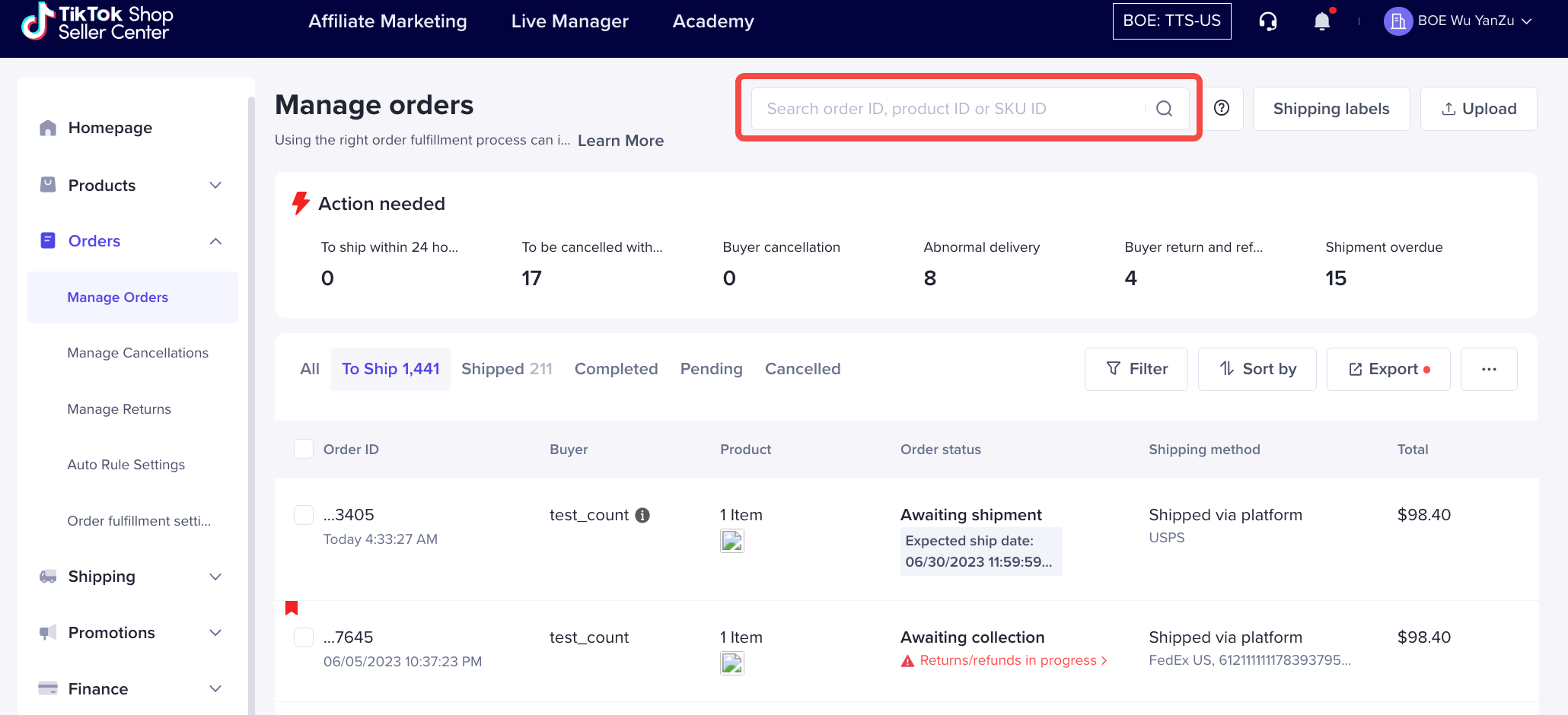The height and width of the screenshot is (715, 1568).
Task: Click the Export button
Action: [x=1388, y=369]
